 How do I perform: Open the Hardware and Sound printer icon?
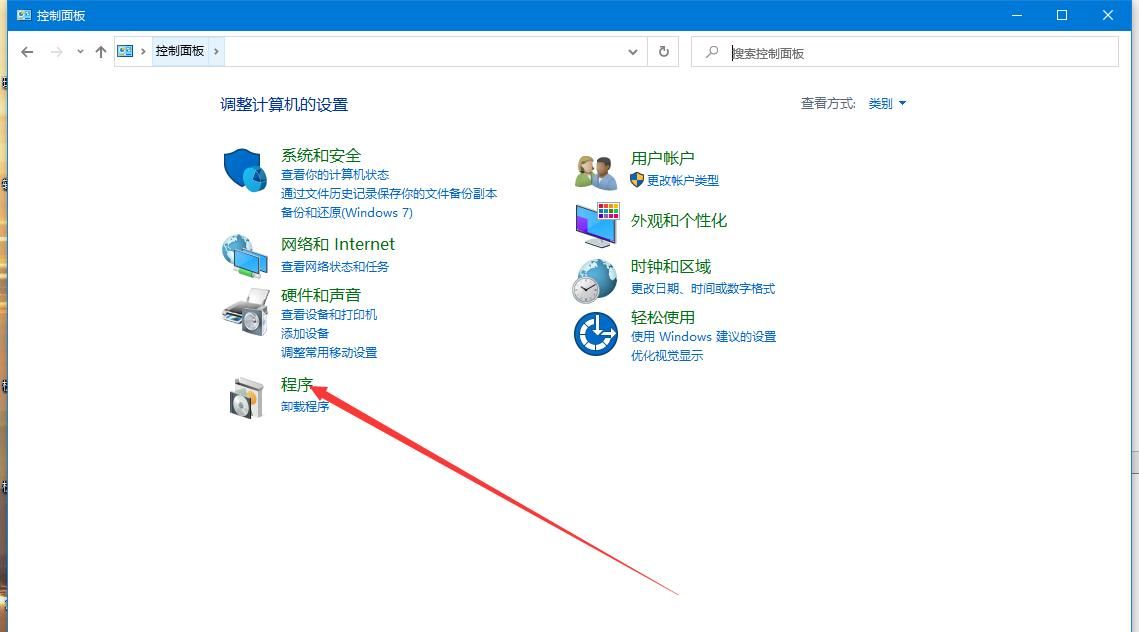click(246, 312)
